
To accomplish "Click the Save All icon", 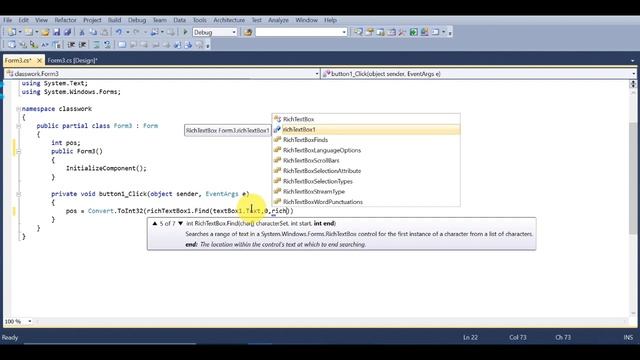I will tap(67, 32).
